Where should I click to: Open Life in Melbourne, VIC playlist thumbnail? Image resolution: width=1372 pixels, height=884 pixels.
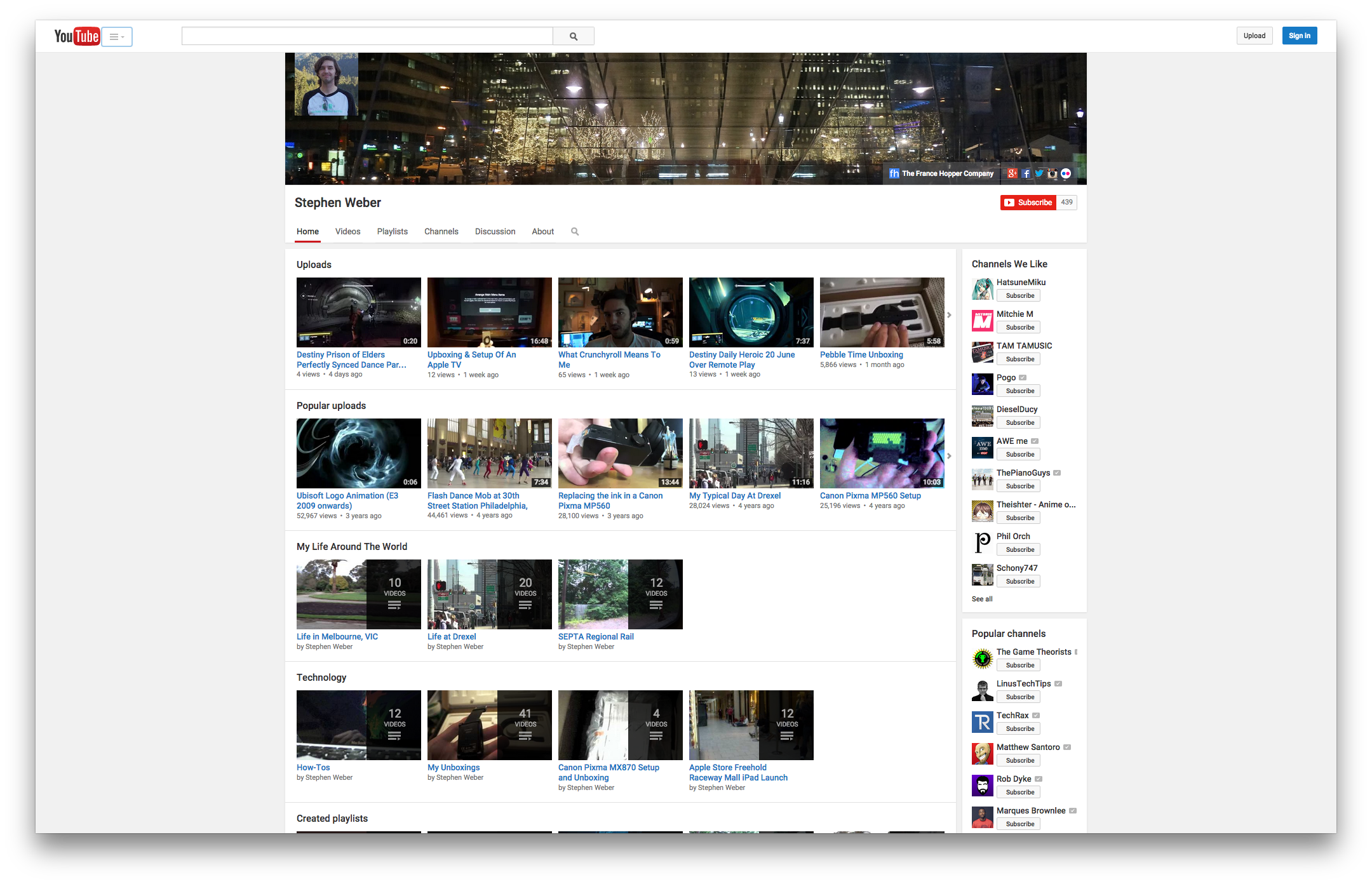pyautogui.click(x=358, y=594)
